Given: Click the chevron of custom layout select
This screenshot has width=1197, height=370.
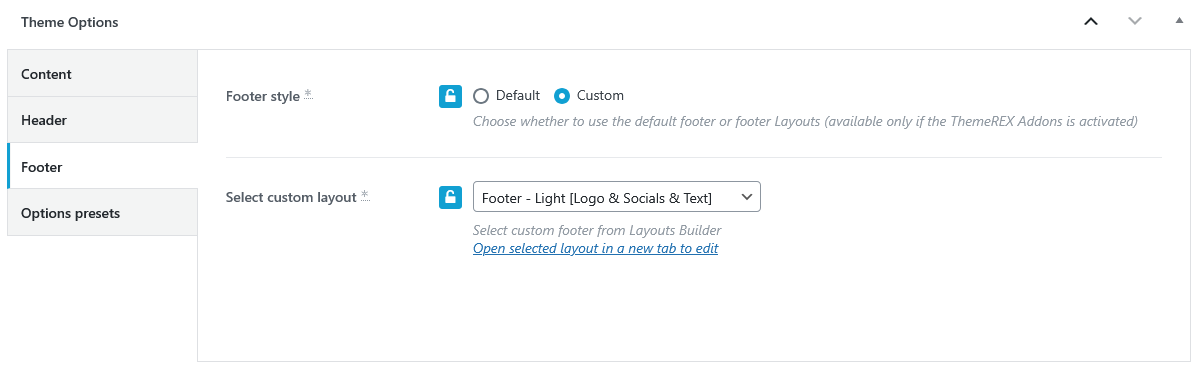Looking at the screenshot, I should pyautogui.click(x=747, y=198).
